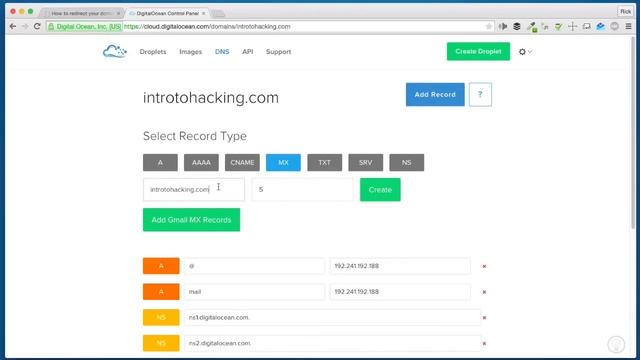Open the account gear settings dropdown
The height and width of the screenshot is (360, 640).
(x=525, y=52)
